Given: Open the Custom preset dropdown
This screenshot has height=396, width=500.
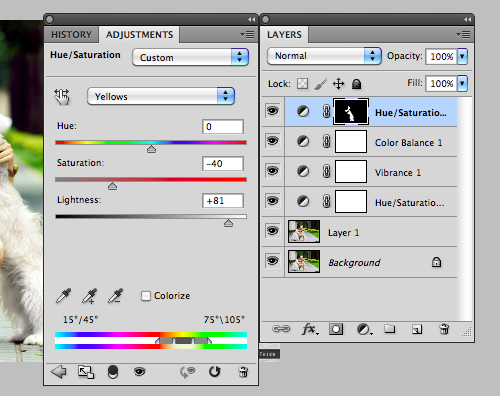Looking at the screenshot, I should tap(190, 57).
